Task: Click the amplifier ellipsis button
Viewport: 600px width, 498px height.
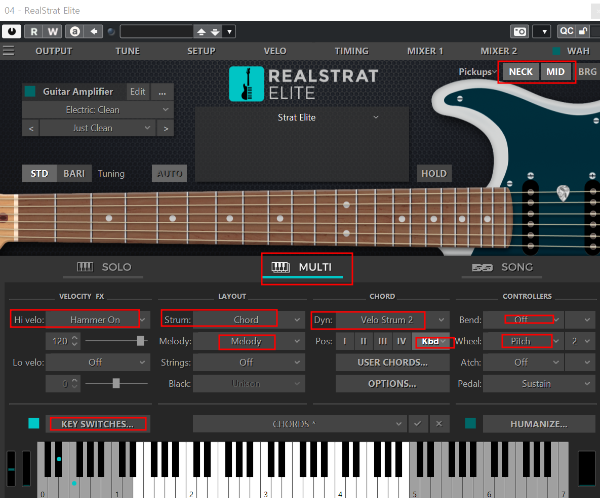Action: [162, 91]
